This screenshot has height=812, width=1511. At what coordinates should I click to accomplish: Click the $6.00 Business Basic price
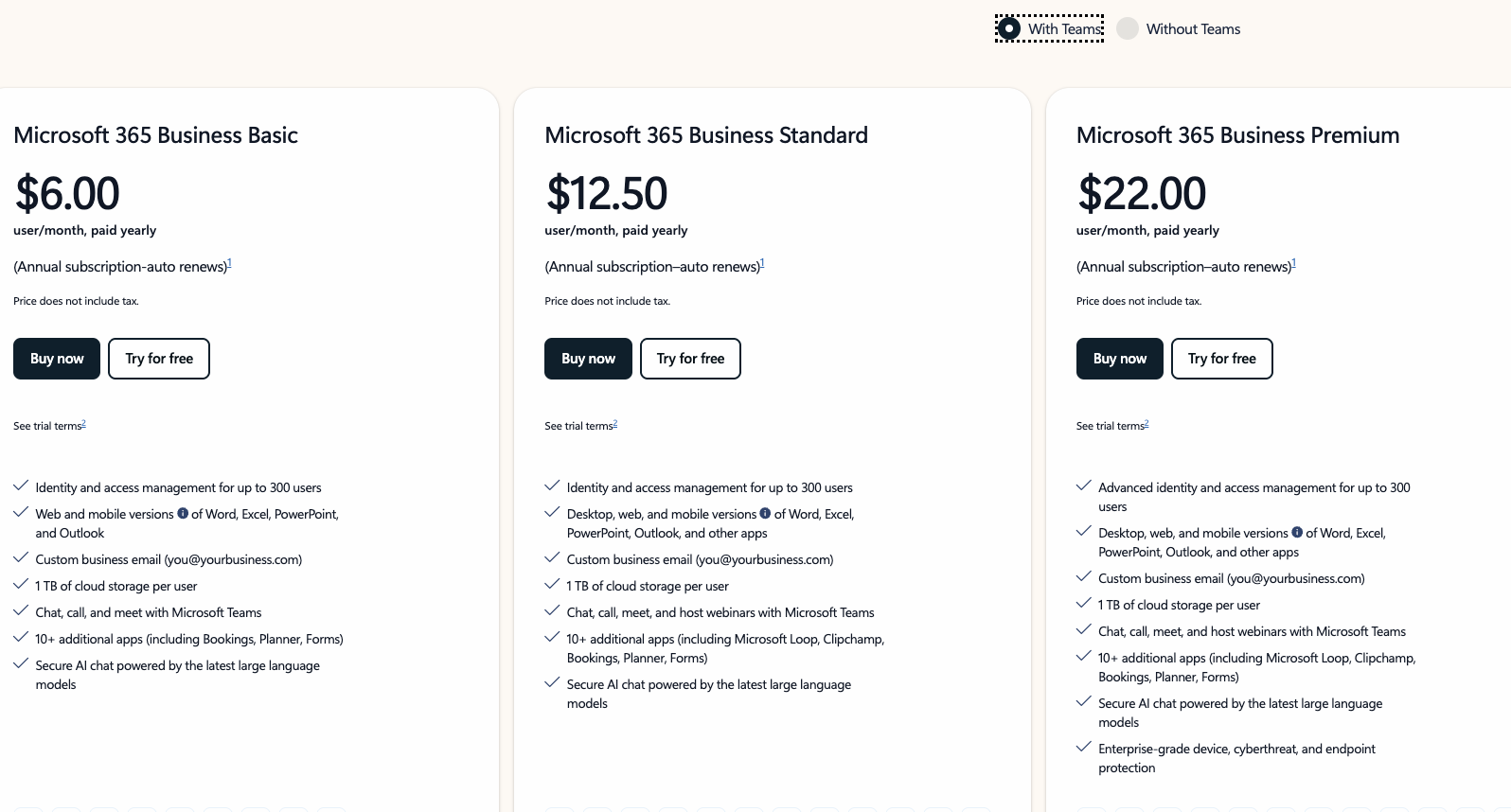pyautogui.click(x=67, y=194)
